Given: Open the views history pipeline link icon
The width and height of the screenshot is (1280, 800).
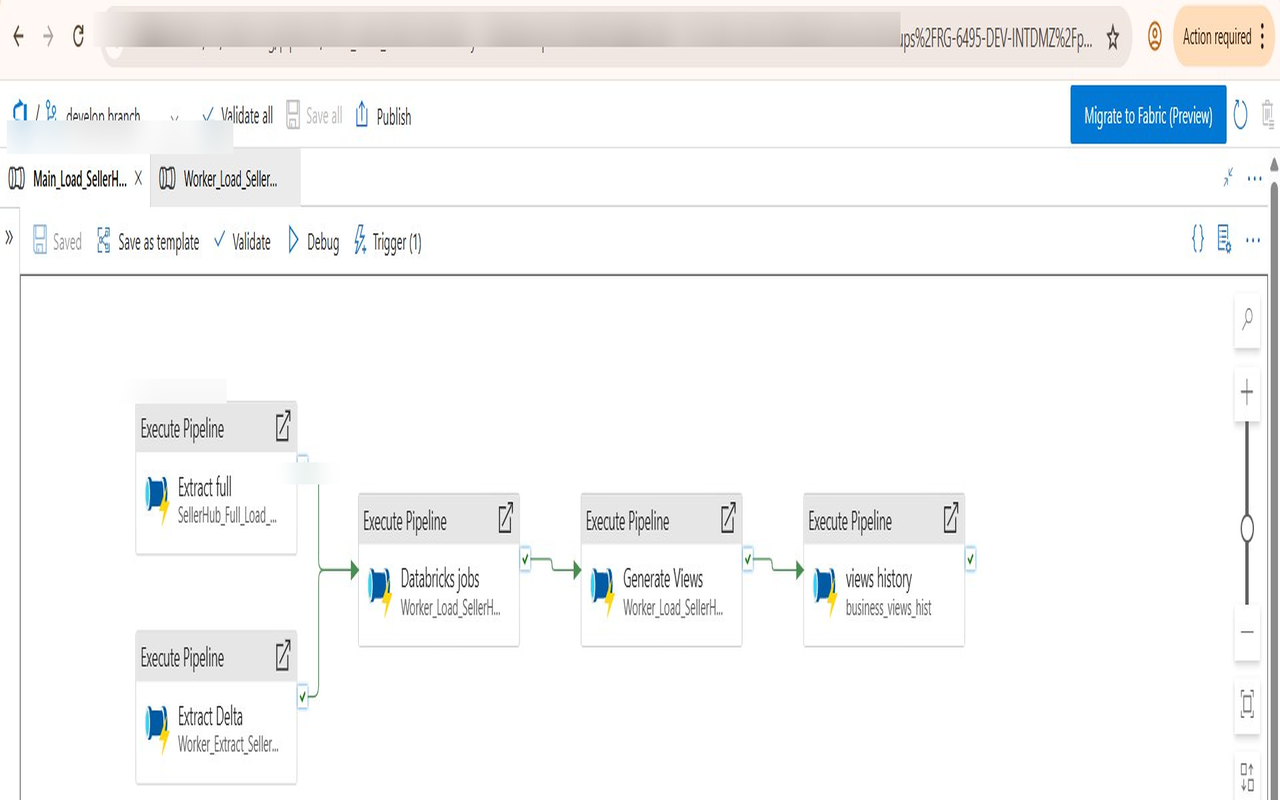Looking at the screenshot, I should click(x=951, y=518).
